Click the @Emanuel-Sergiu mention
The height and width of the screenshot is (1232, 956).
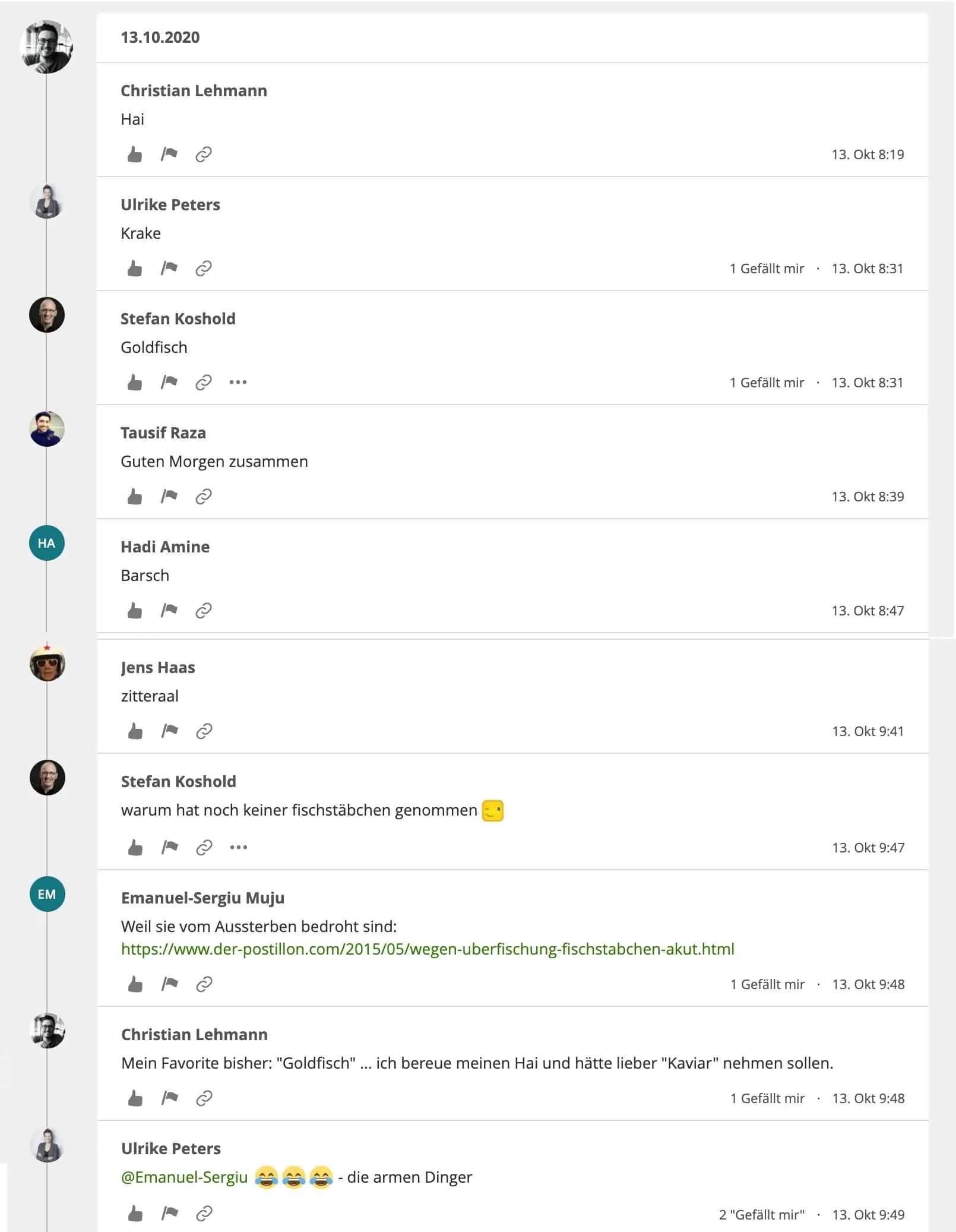point(184,1177)
